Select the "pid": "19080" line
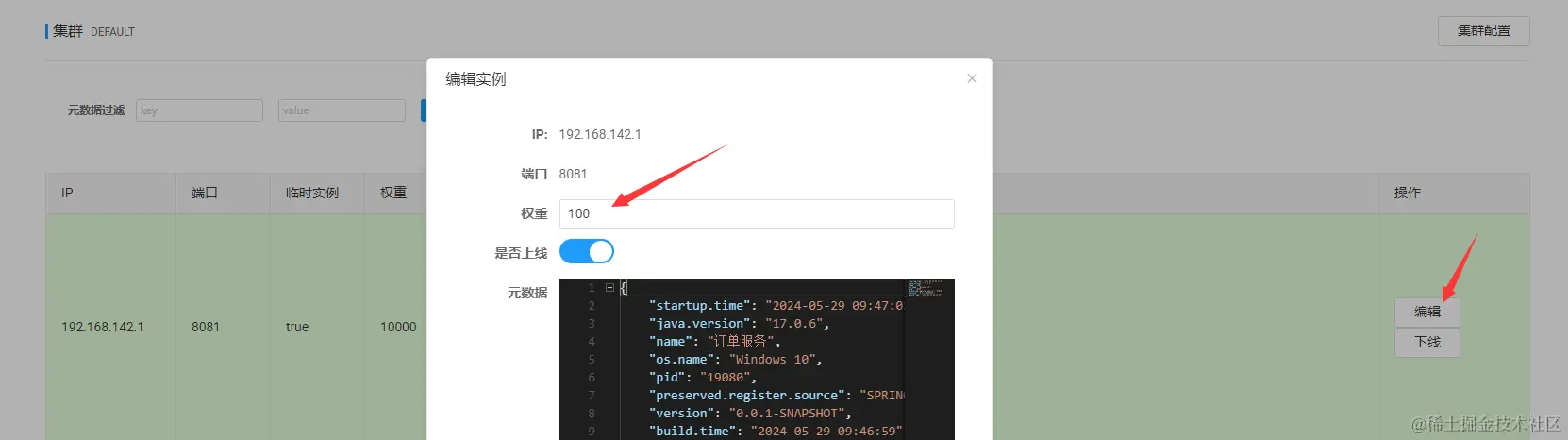The width and height of the screenshot is (1568, 440). (702, 377)
